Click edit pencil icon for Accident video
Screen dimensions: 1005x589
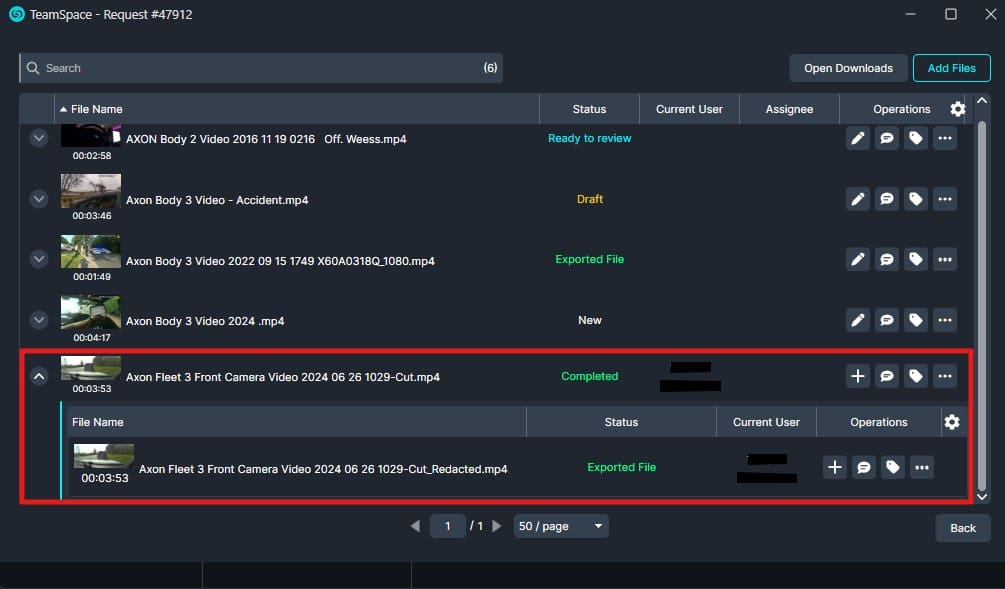pyautogui.click(x=857, y=199)
